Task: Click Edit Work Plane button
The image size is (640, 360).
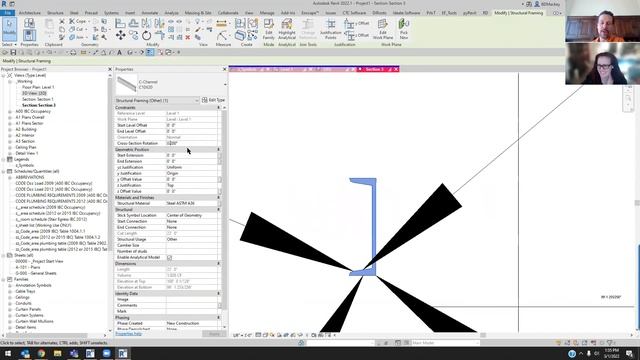Action: pos(382,29)
